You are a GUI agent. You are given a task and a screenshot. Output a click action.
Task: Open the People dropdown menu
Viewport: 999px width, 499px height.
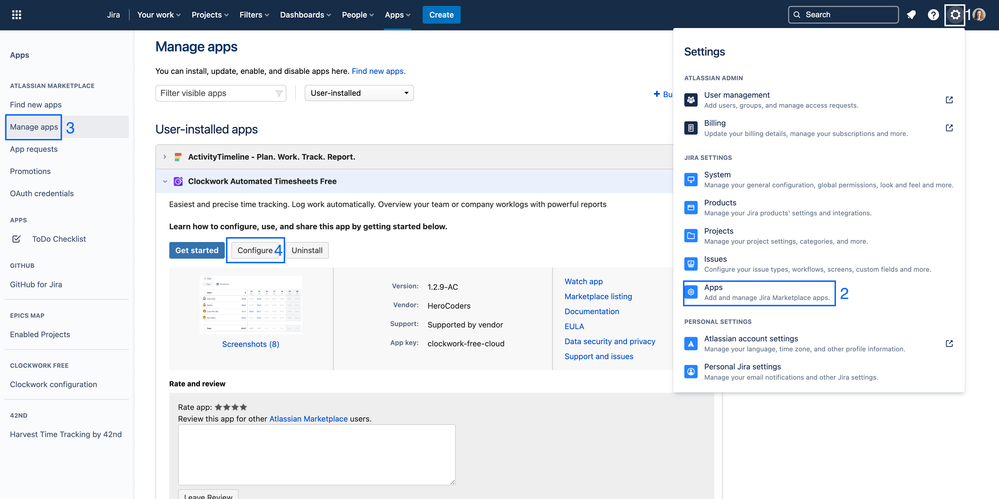(359, 15)
